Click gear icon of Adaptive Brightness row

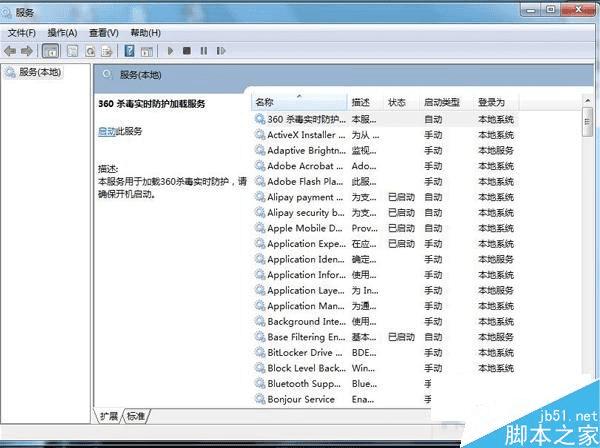pos(260,150)
